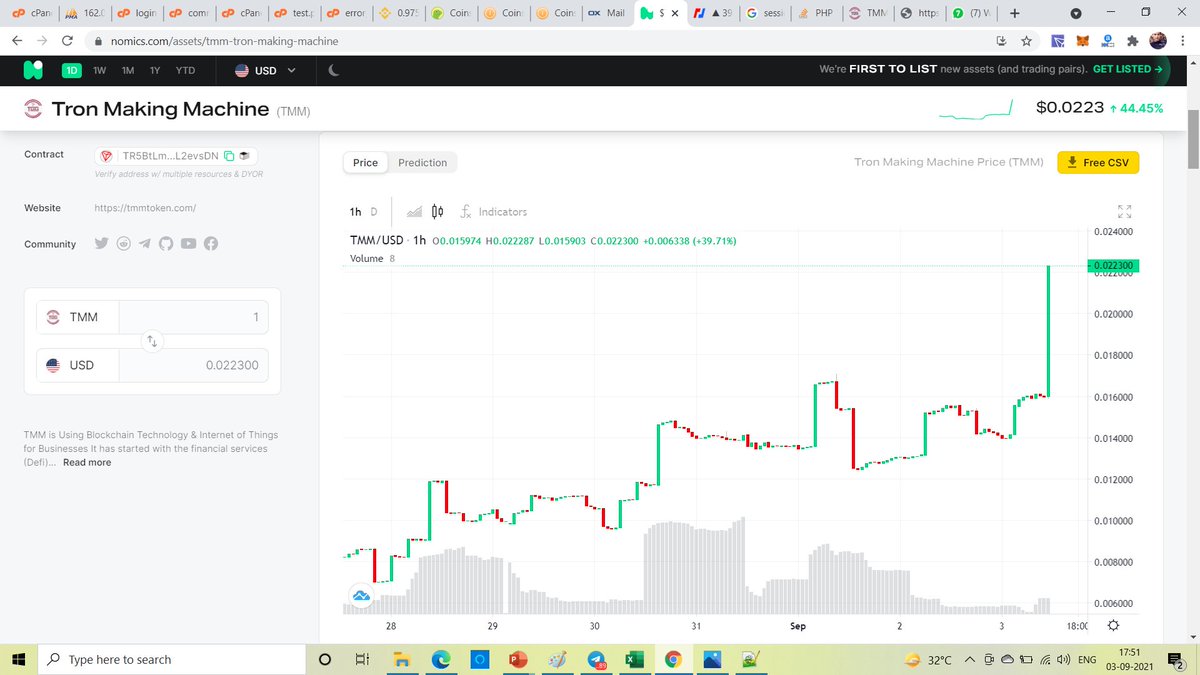Click the cloud chart snapshot icon
The height and width of the screenshot is (675, 1200).
pos(361,597)
